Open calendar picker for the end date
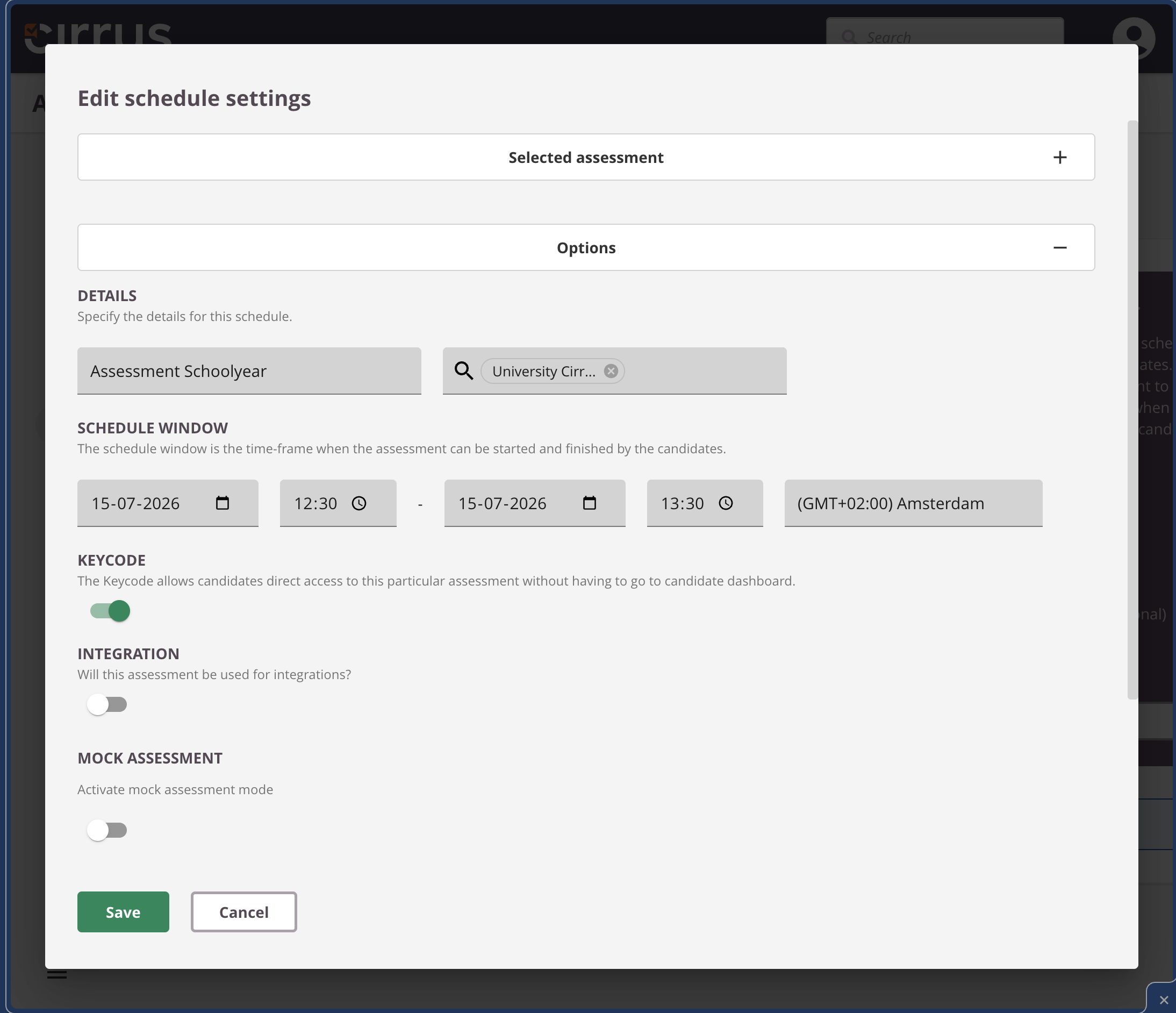This screenshot has width=1176, height=1013. 590,503
